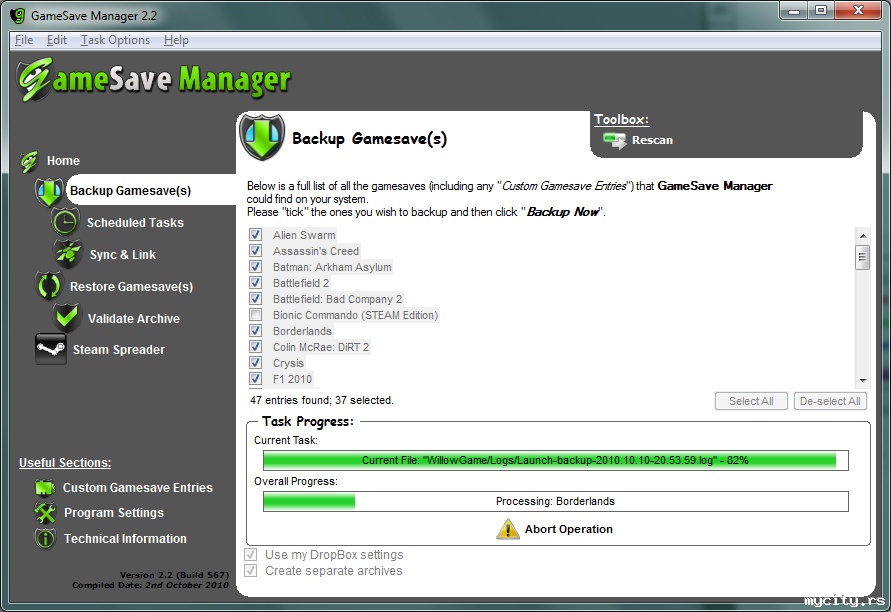Toggle Use my DropBox settings checkbox
Screen dimensions: 891x612
tap(251, 555)
